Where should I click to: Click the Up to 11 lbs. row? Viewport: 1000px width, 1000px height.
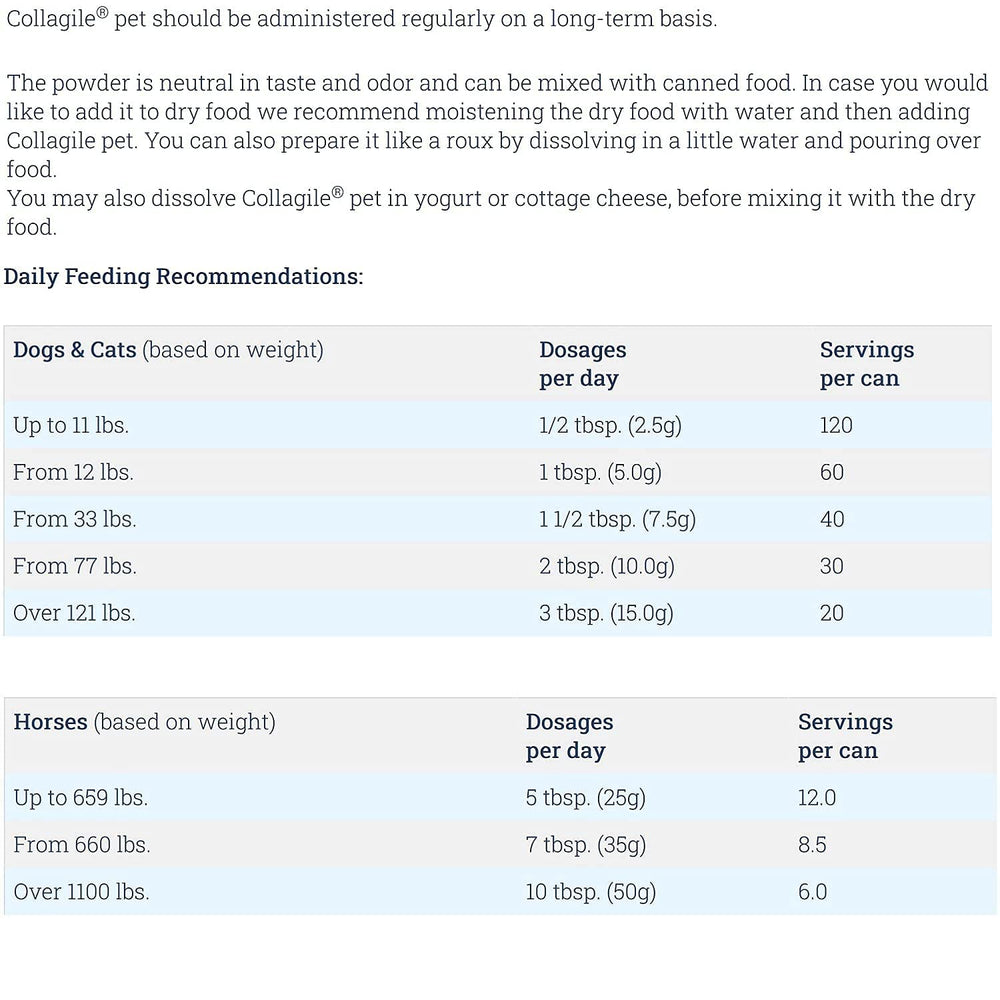point(497,425)
